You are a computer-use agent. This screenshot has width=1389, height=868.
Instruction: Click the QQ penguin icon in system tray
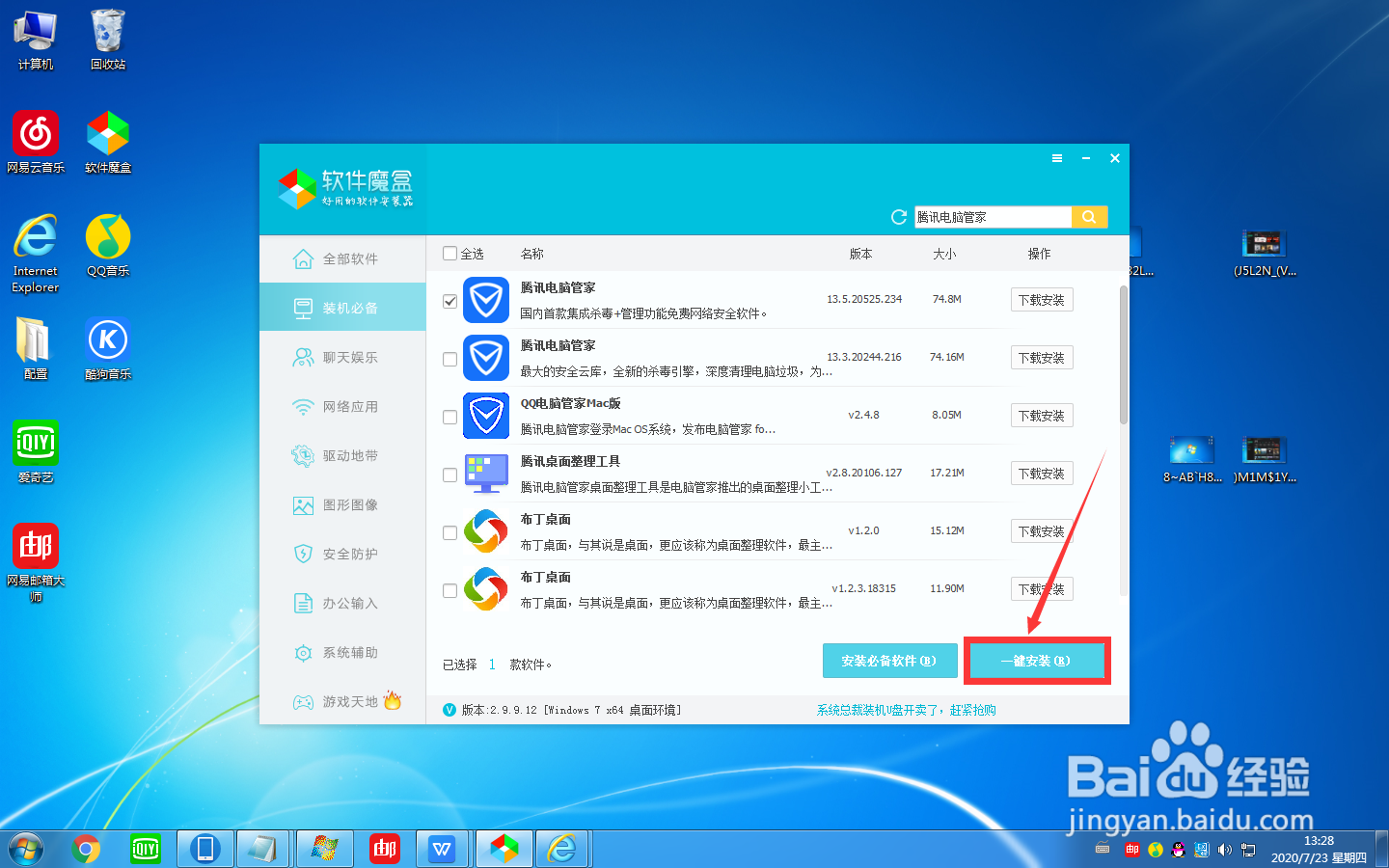1179,850
